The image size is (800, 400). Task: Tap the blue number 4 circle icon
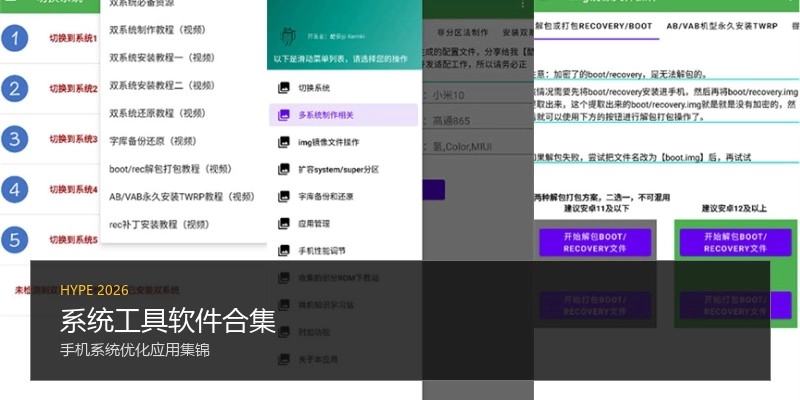(x=14, y=189)
